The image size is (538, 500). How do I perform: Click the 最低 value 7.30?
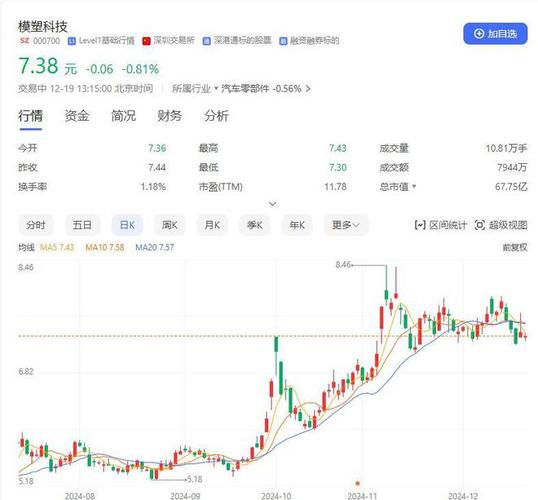pos(338,167)
